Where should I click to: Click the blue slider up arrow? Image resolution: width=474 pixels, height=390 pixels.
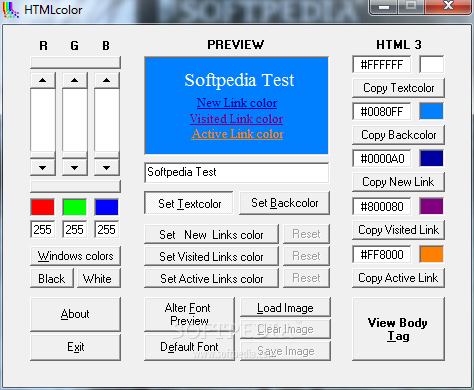tap(107, 80)
